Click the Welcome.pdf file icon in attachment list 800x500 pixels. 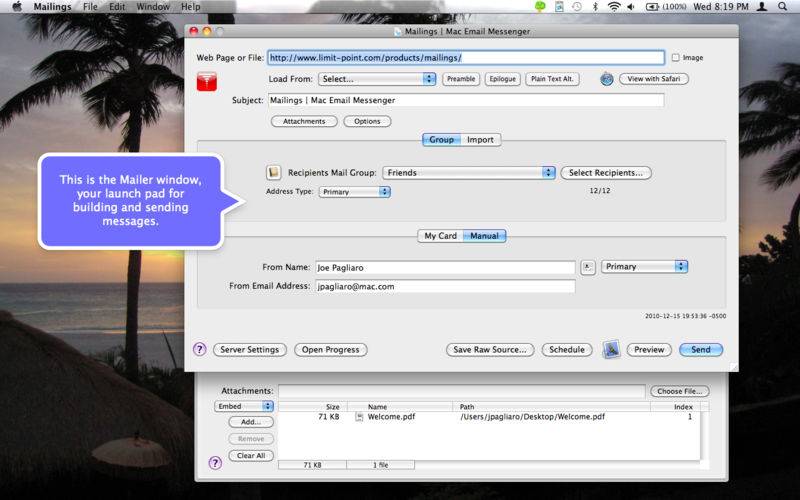pos(359,416)
